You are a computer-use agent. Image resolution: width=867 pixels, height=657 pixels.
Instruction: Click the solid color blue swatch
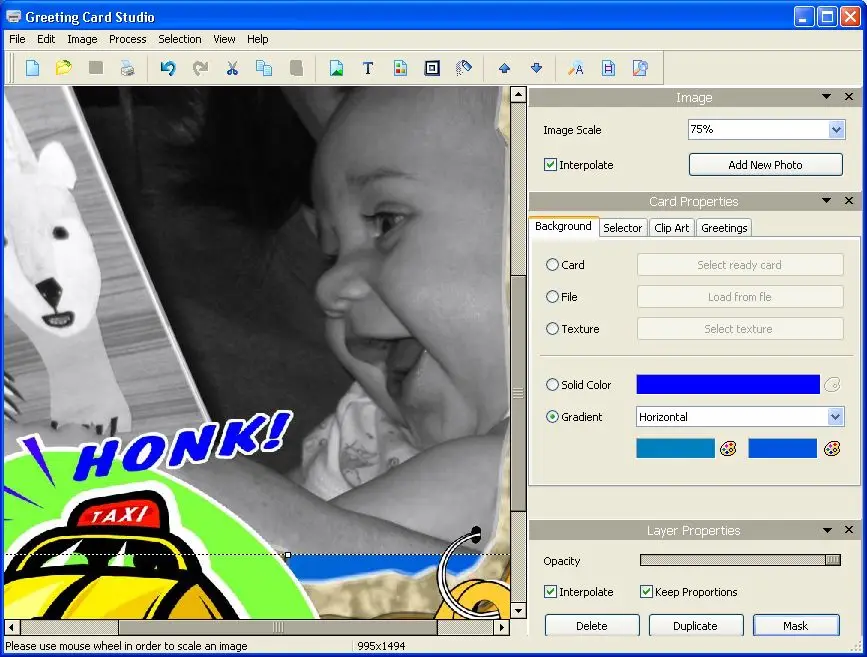[728, 384]
